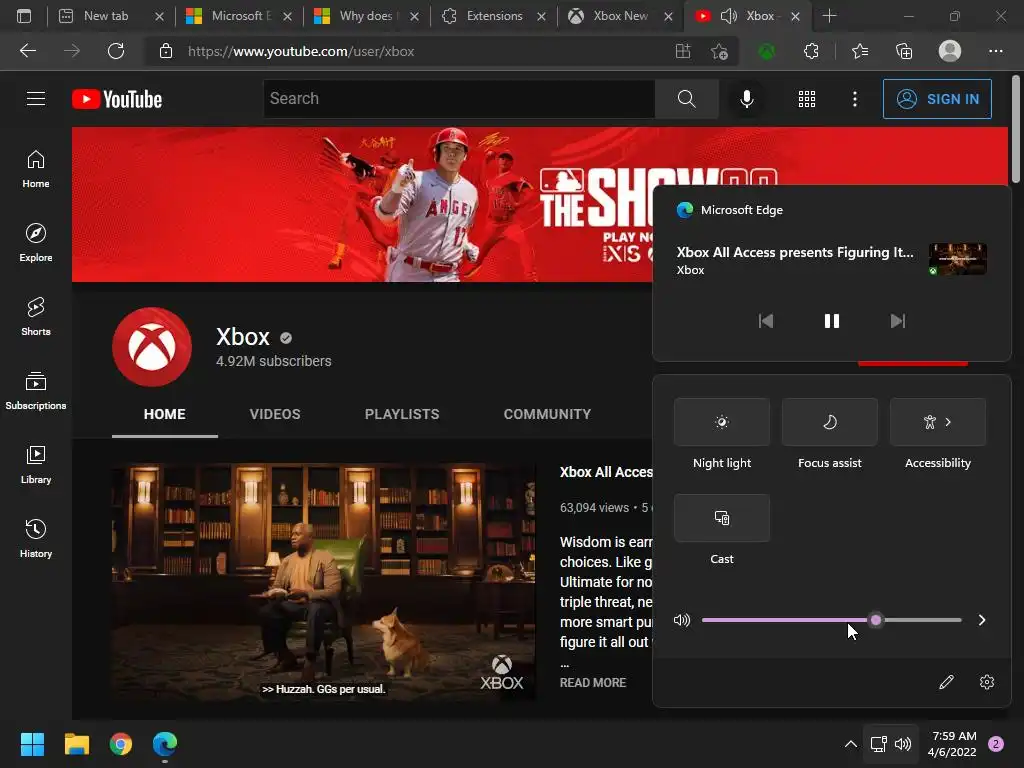Open Collections in Edge toolbar
1024x768 pixels.
(x=904, y=51)
